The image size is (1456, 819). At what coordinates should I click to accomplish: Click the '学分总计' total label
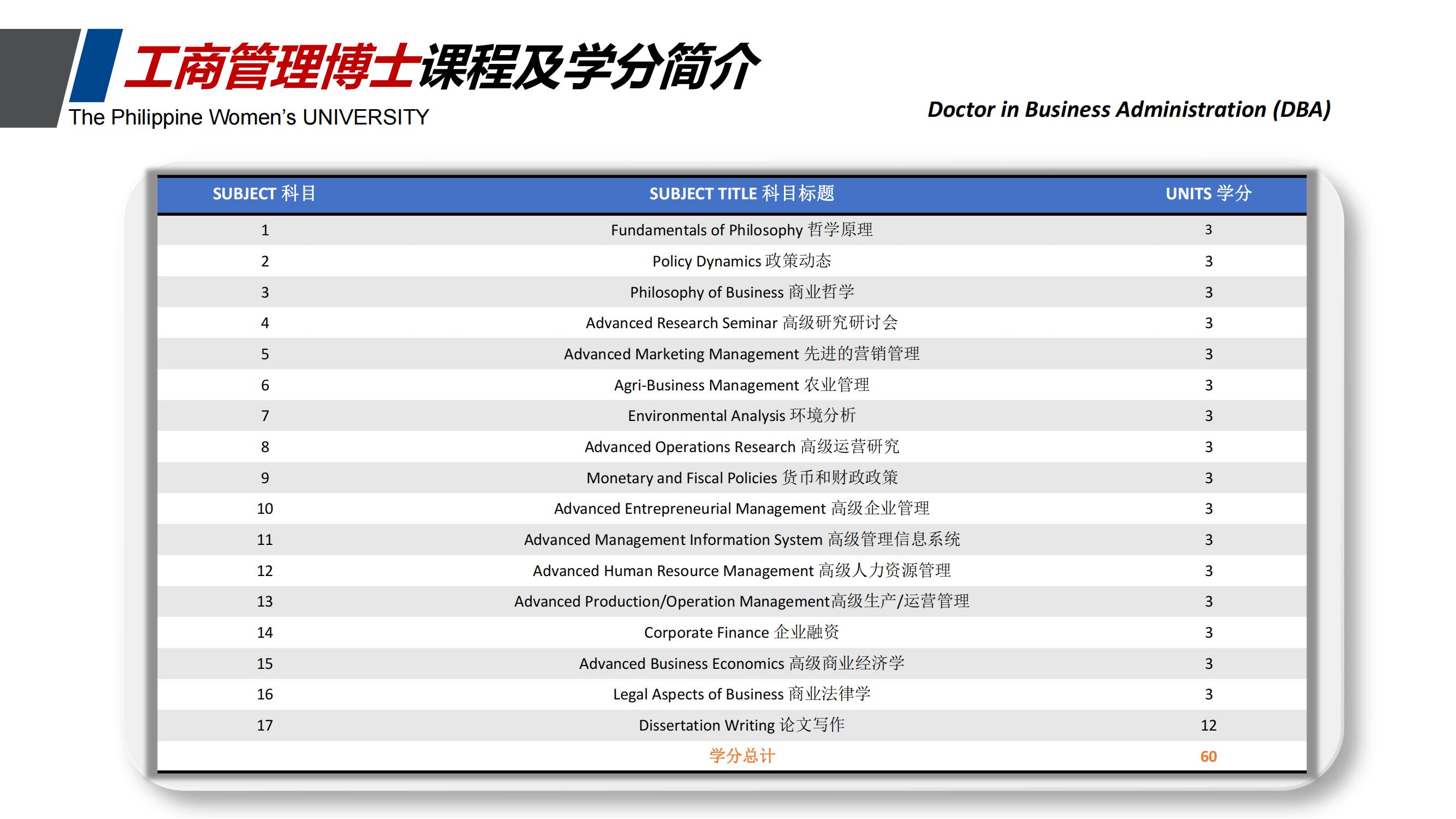[741, 756]
